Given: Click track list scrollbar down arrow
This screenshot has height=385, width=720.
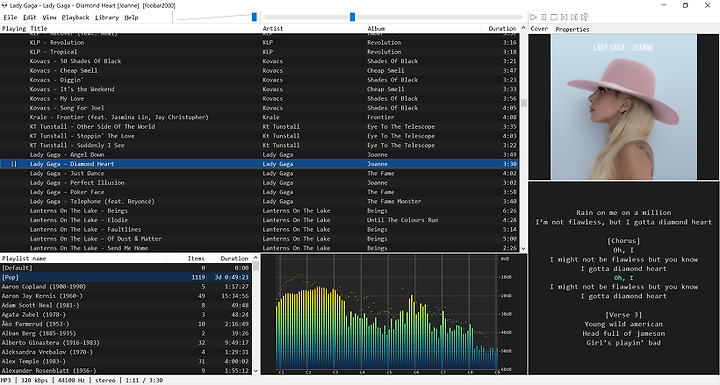Looking at the screenshot, I should [x=523, y=248].
